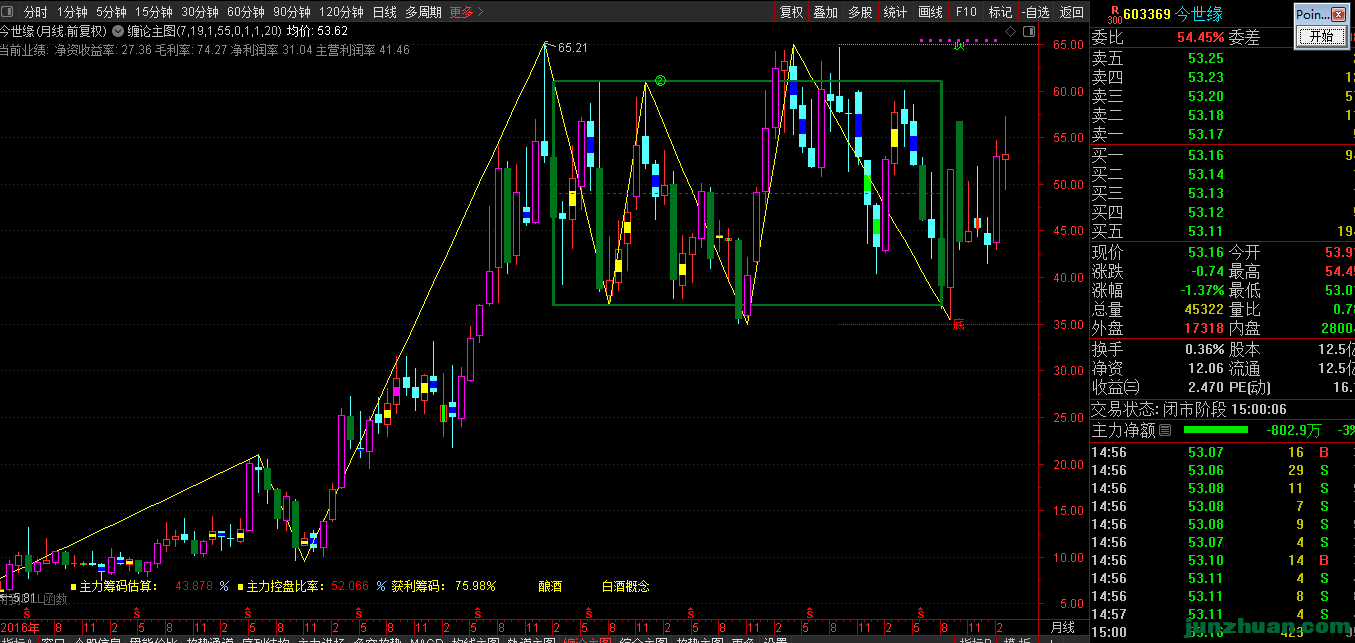
Task: Click the 卖五 price 53.25
Action: [x=1206, y=58]
